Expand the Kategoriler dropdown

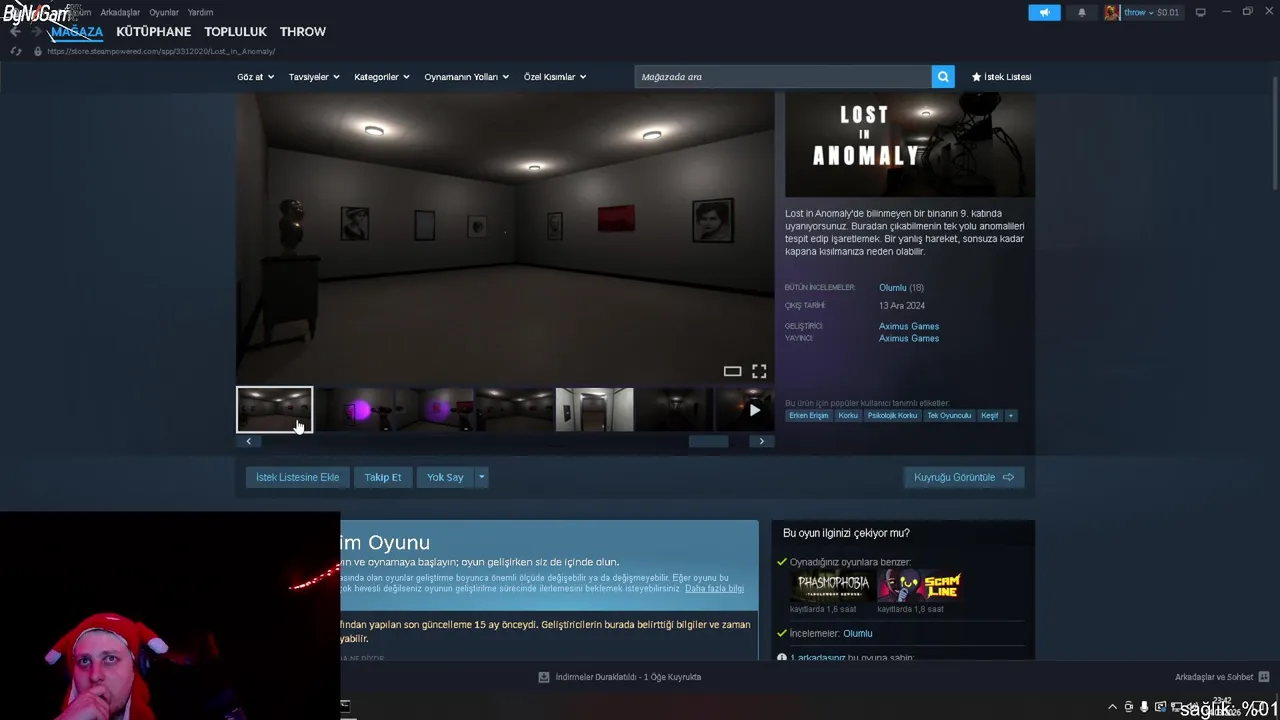click(x=381, y=77)
